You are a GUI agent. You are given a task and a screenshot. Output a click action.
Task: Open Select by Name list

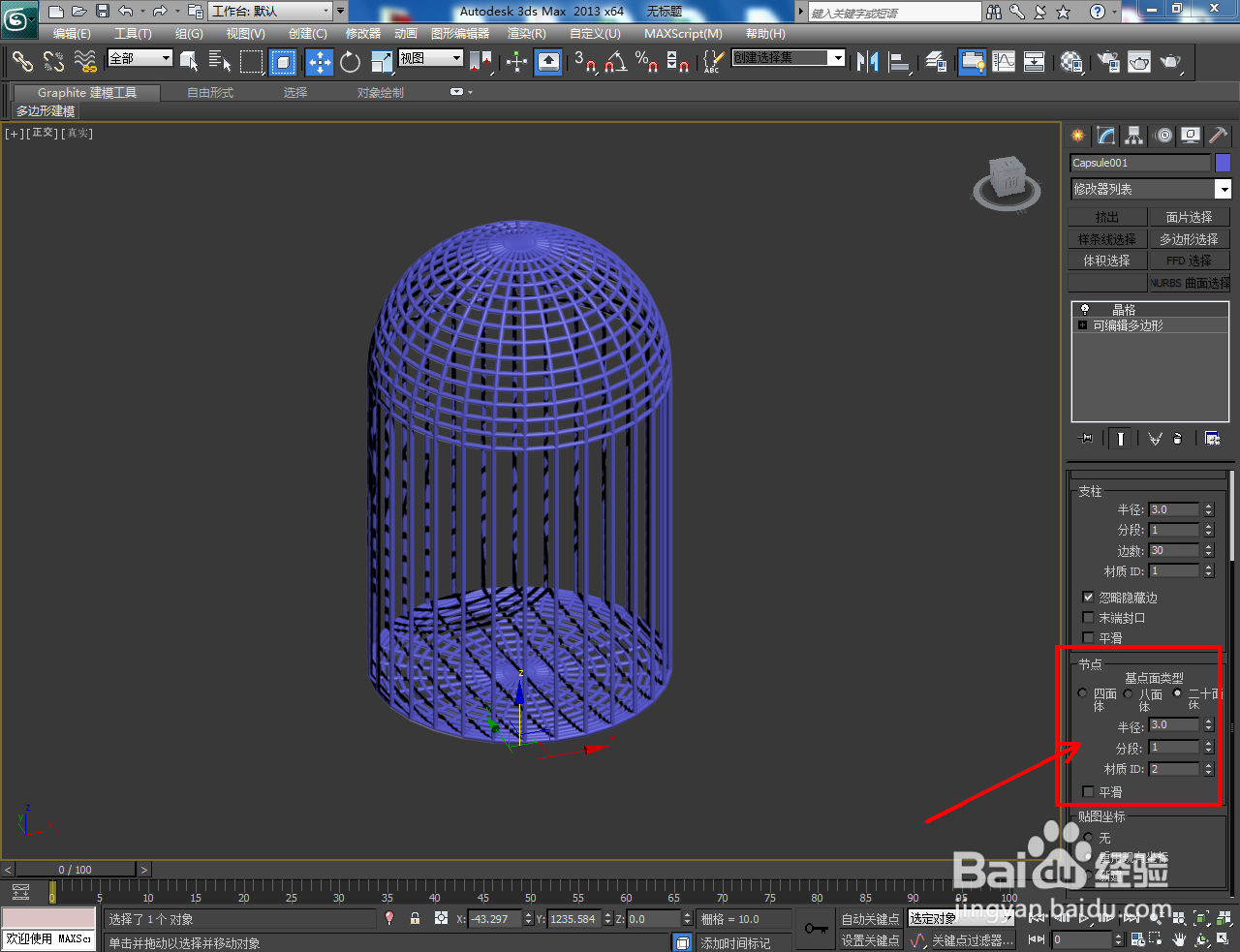click(220, 62)
